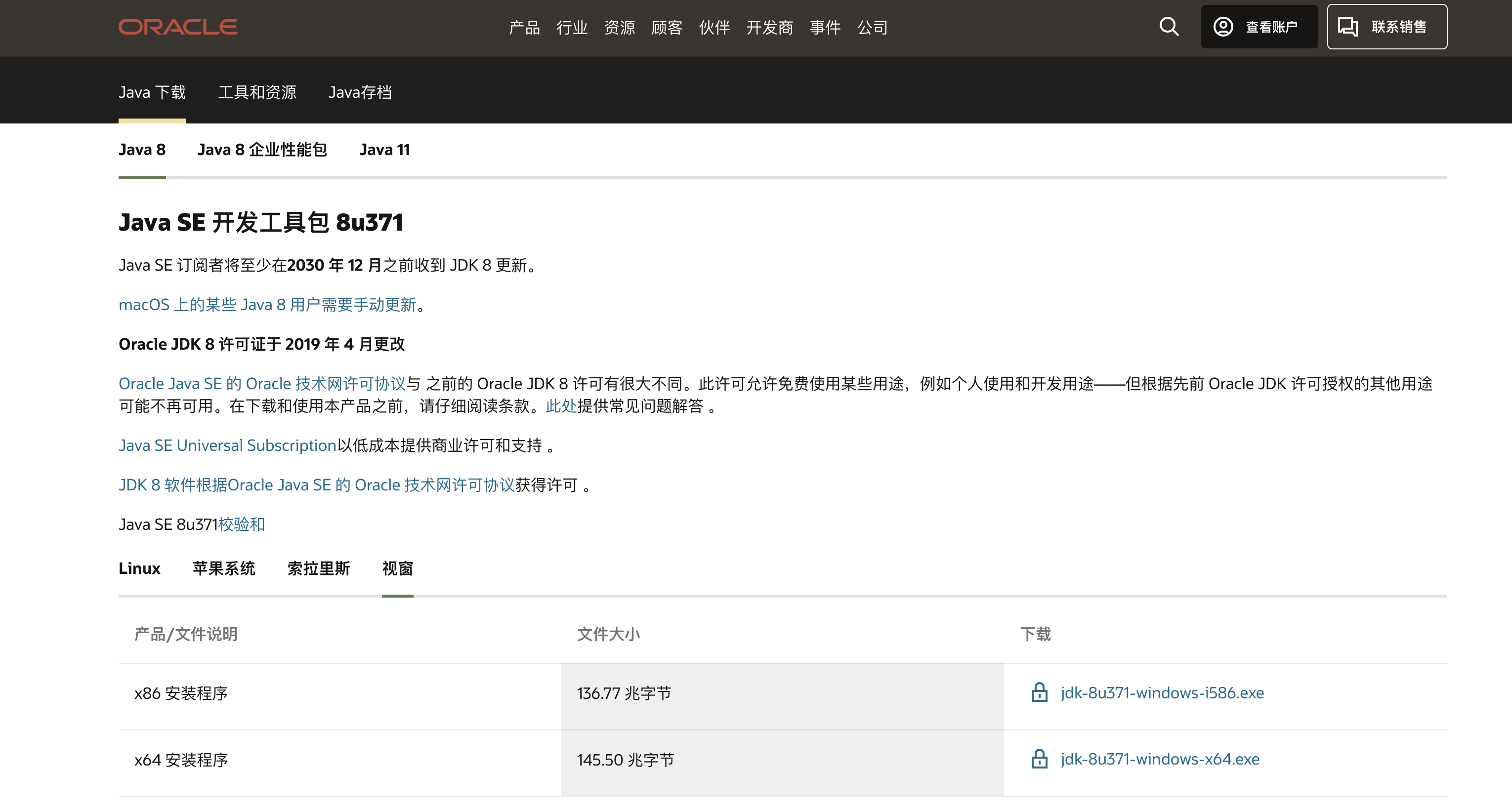This screenshot has width=1512, height=808.
Task: Open the 产品 navigation menu
Action: click(x=524, y=28)
